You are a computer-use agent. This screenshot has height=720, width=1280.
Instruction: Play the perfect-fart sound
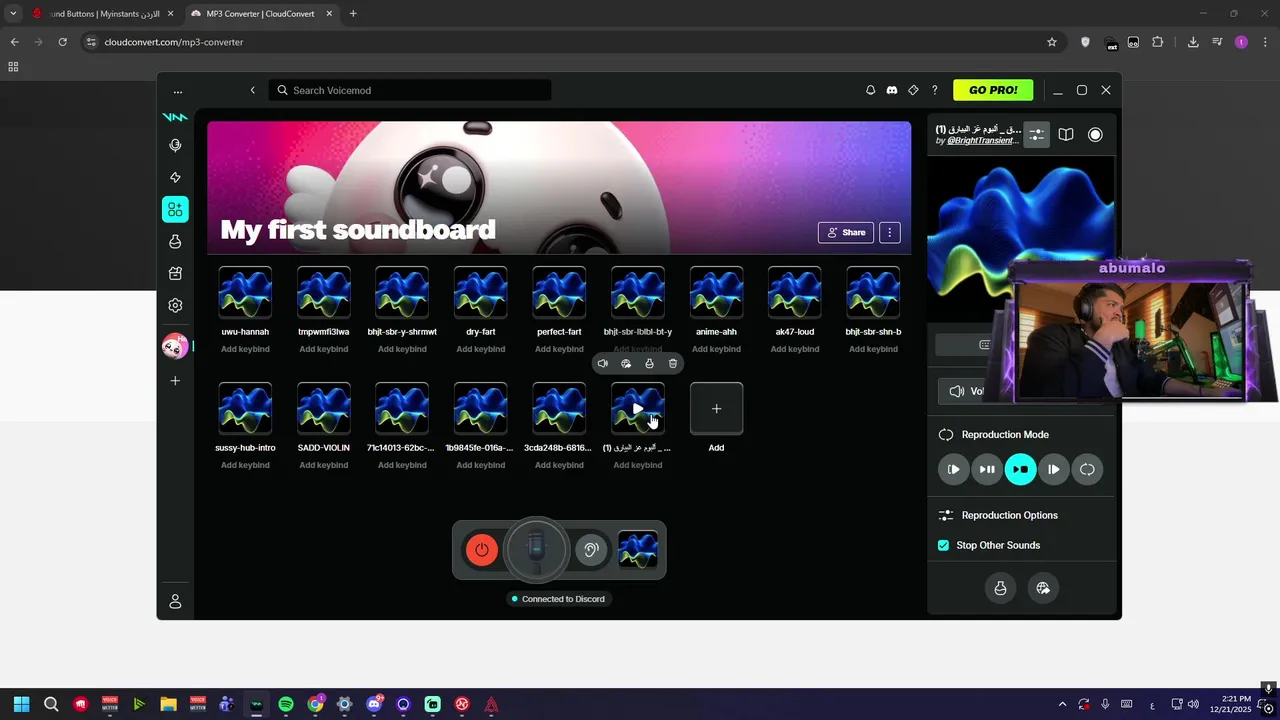click(x=559, y=292)
